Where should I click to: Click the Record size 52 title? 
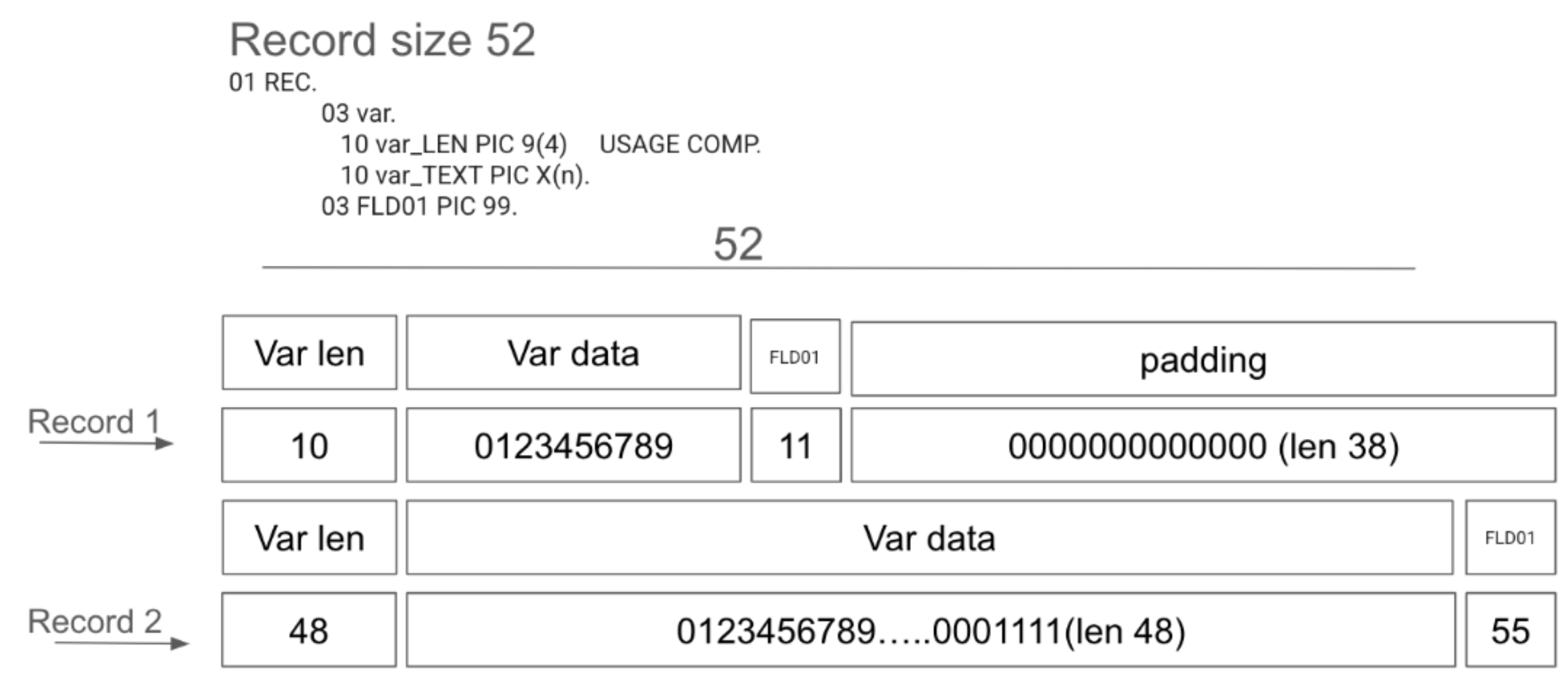pyautogui.click(x=382, y=40)
